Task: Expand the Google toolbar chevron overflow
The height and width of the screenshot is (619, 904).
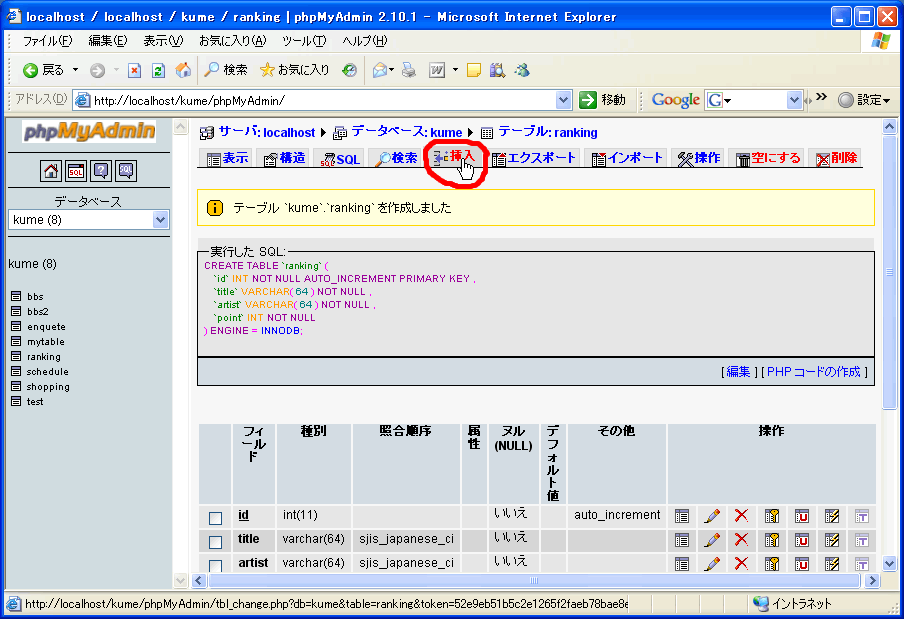Action: 822,97
